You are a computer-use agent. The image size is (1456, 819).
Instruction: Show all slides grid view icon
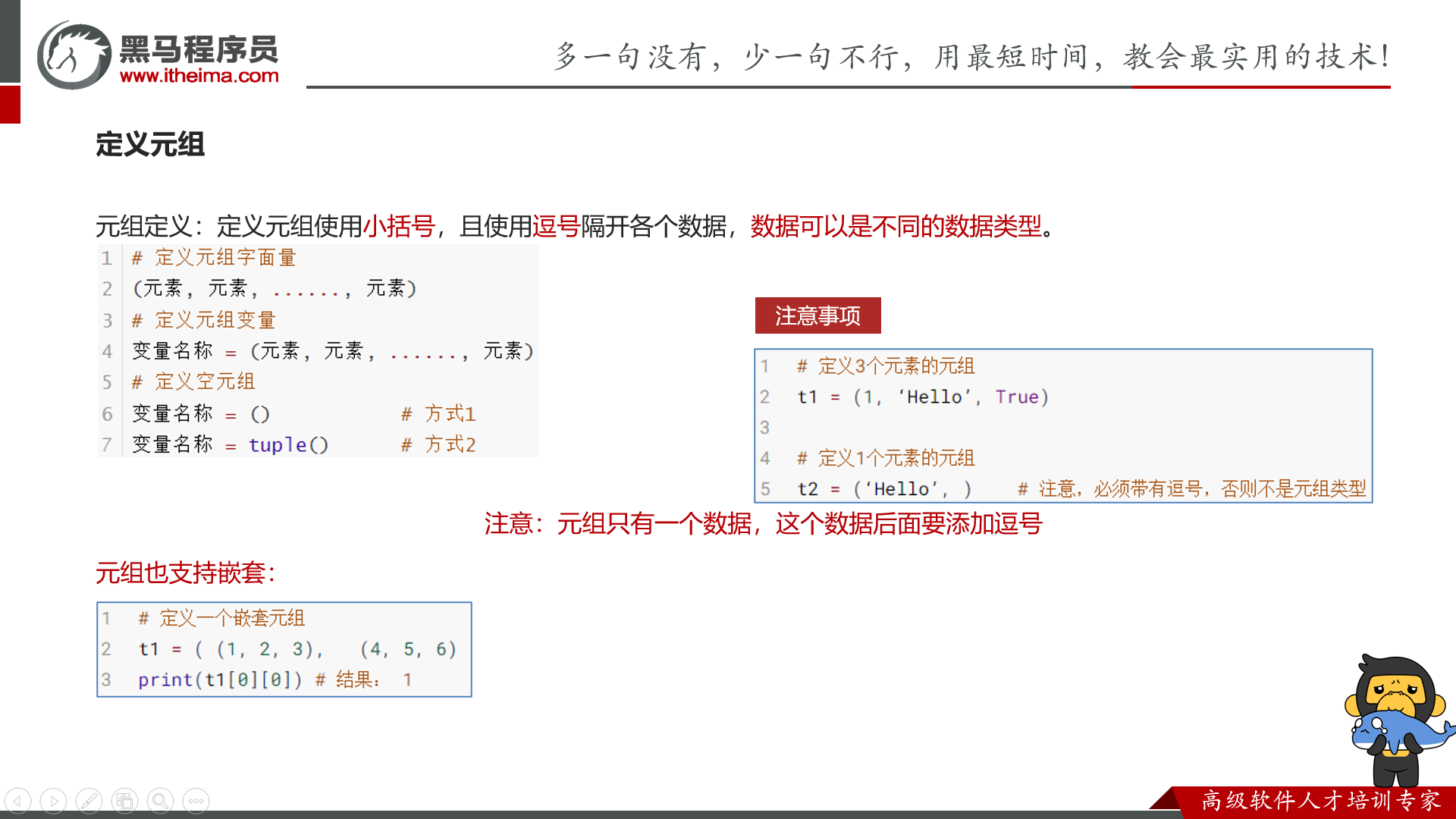point(124,801)
